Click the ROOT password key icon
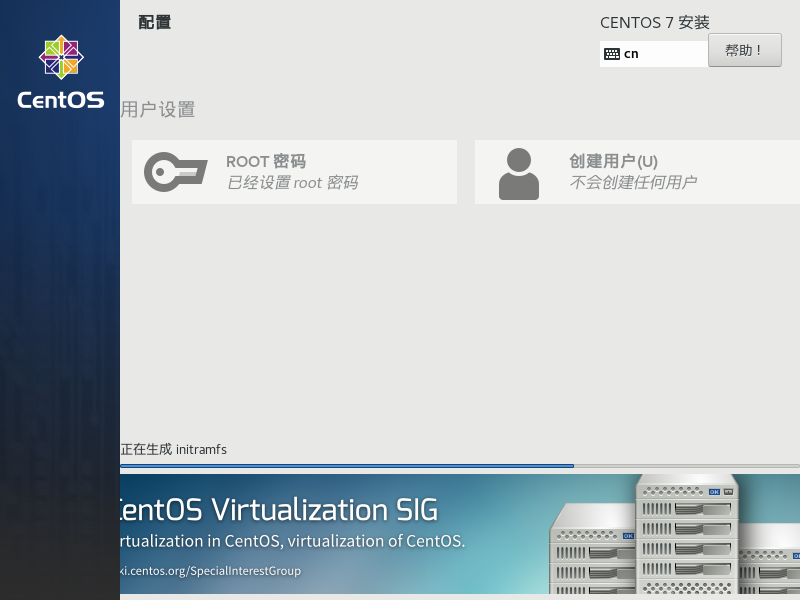Screen dimensions: 800x600 click(176, 172)
